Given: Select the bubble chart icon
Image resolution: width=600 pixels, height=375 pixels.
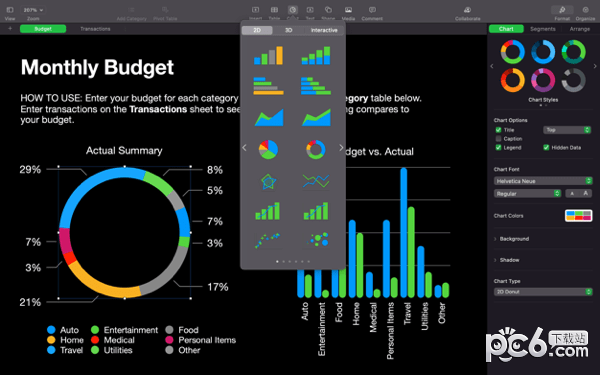Looking at the screenshot, I should coord(318,240).
